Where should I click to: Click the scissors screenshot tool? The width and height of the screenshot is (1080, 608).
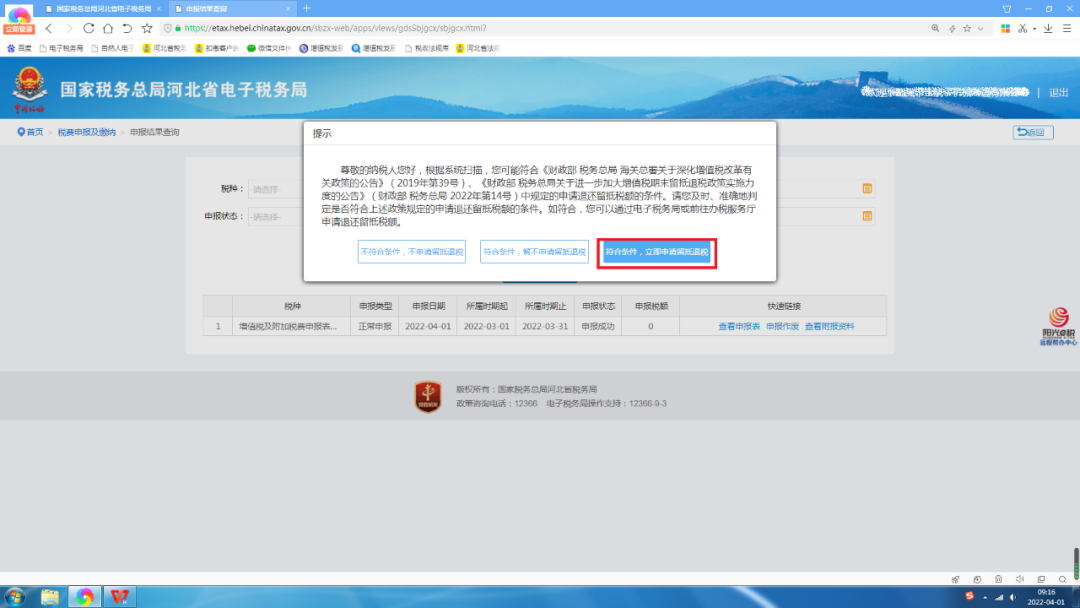1023,28
